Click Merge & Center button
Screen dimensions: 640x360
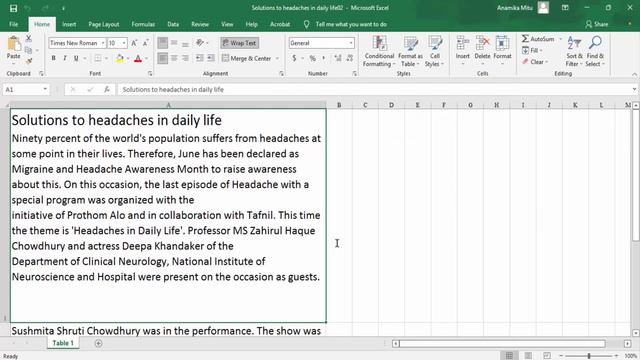click(x=247, y=58)
